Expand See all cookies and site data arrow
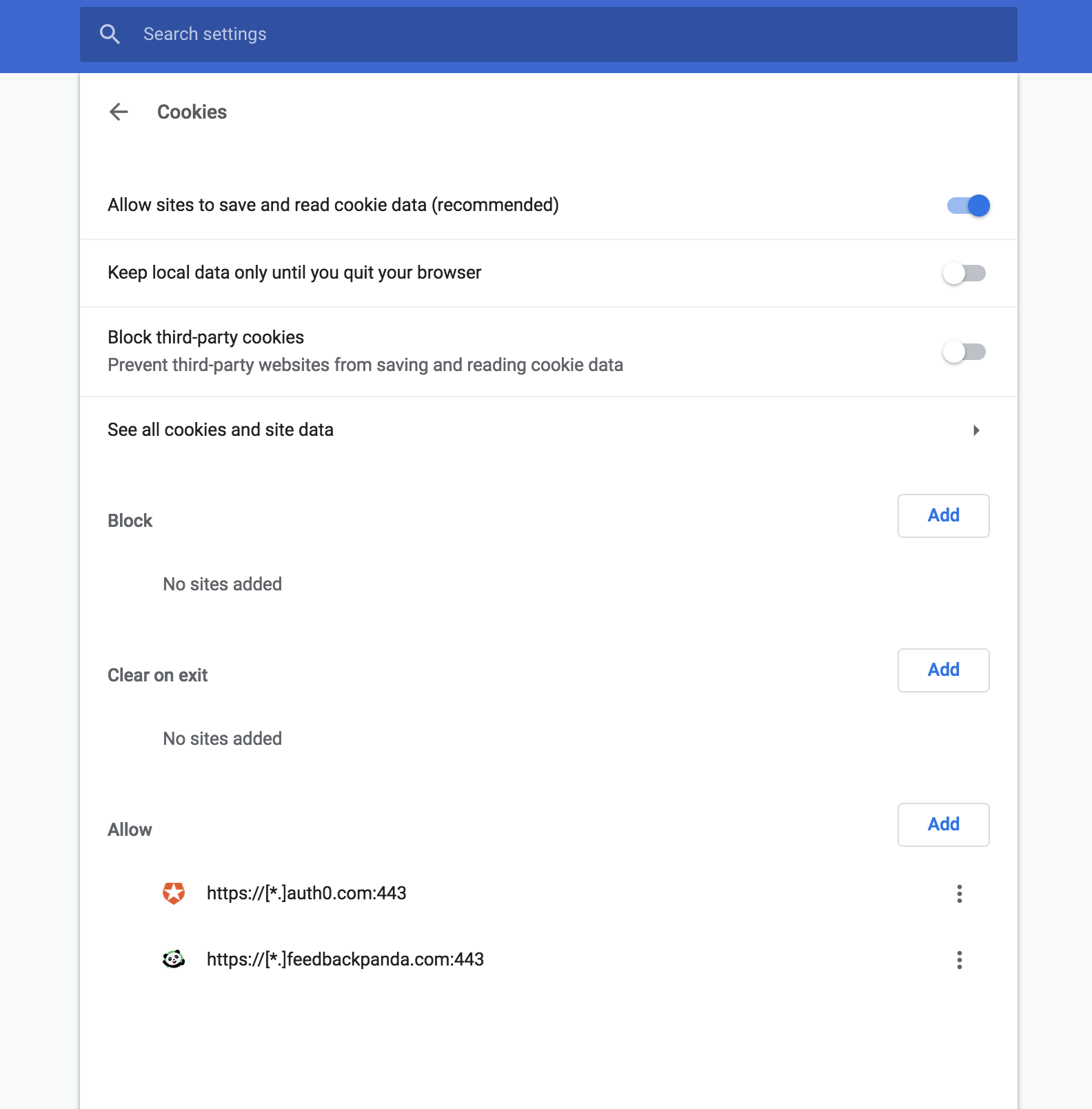The width and height of the screenshot is (1092, 1109). click(976, 430)
